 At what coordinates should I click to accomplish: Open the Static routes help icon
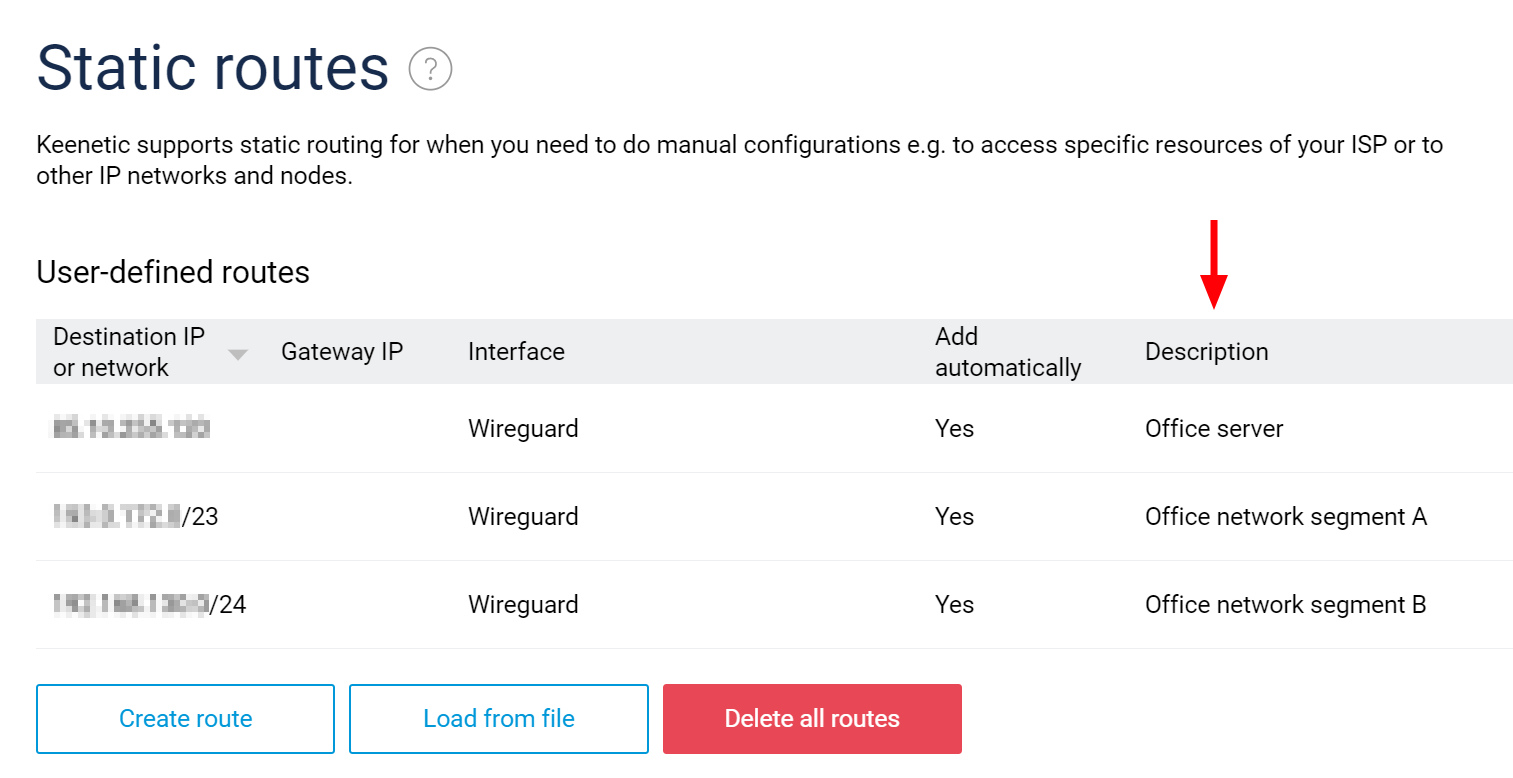click(429, 68)
